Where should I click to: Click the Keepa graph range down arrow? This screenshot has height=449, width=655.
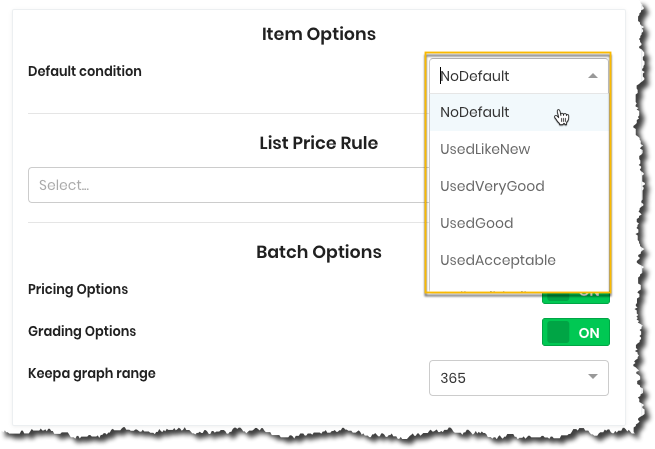592,377
